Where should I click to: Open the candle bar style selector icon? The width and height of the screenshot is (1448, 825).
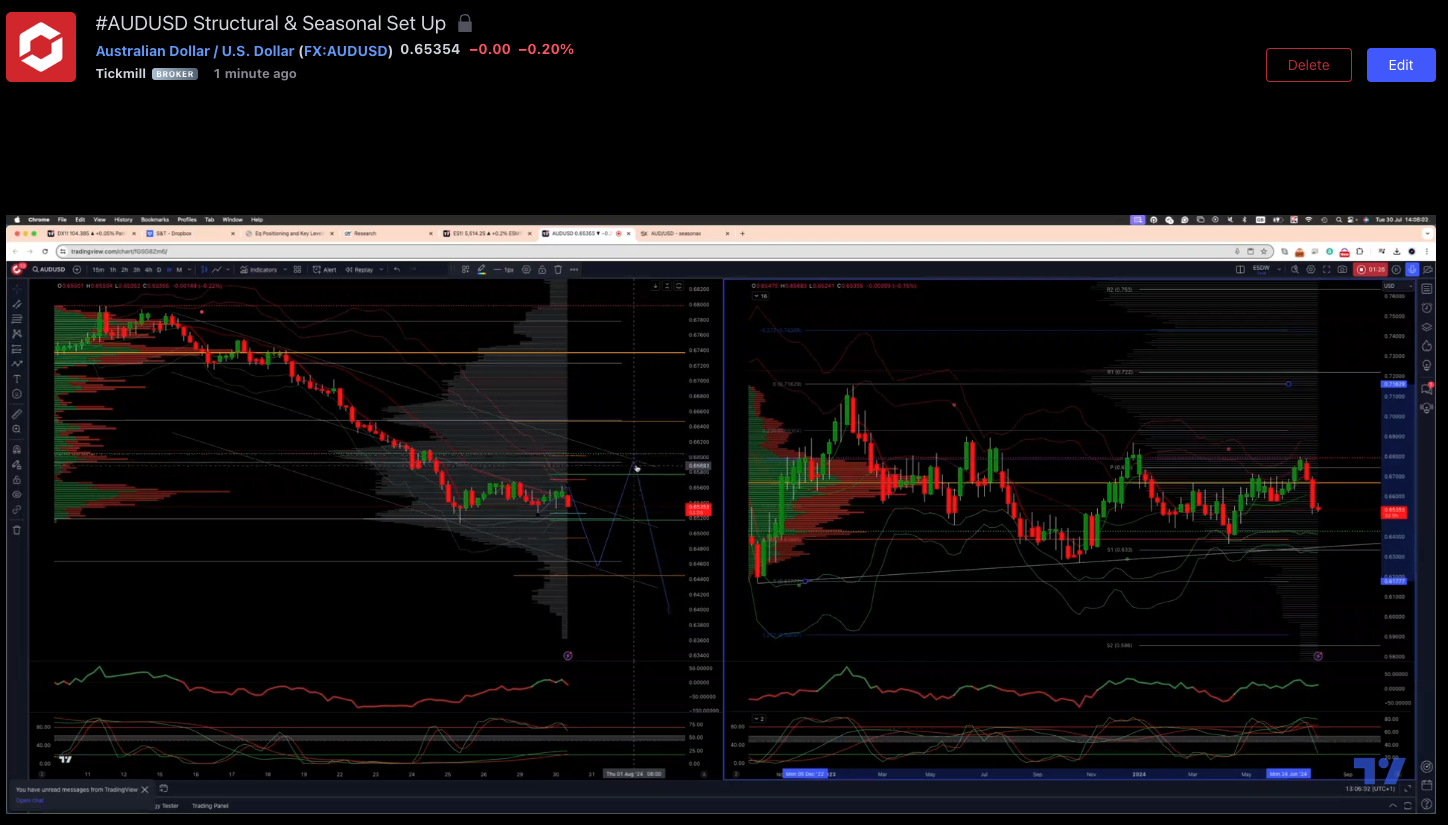point(204,269)
